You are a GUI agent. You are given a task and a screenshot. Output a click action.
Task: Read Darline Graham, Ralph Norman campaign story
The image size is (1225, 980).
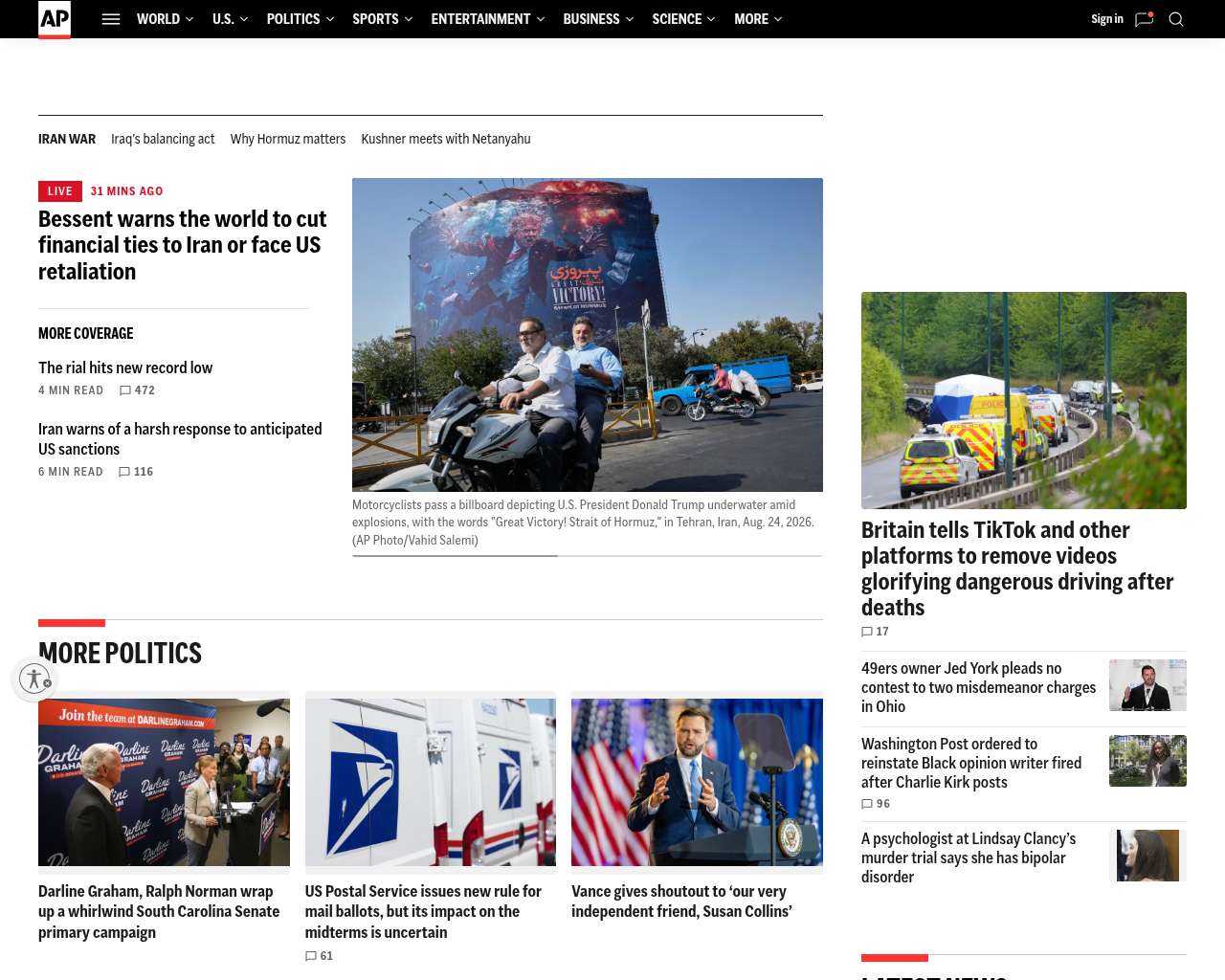159,912
